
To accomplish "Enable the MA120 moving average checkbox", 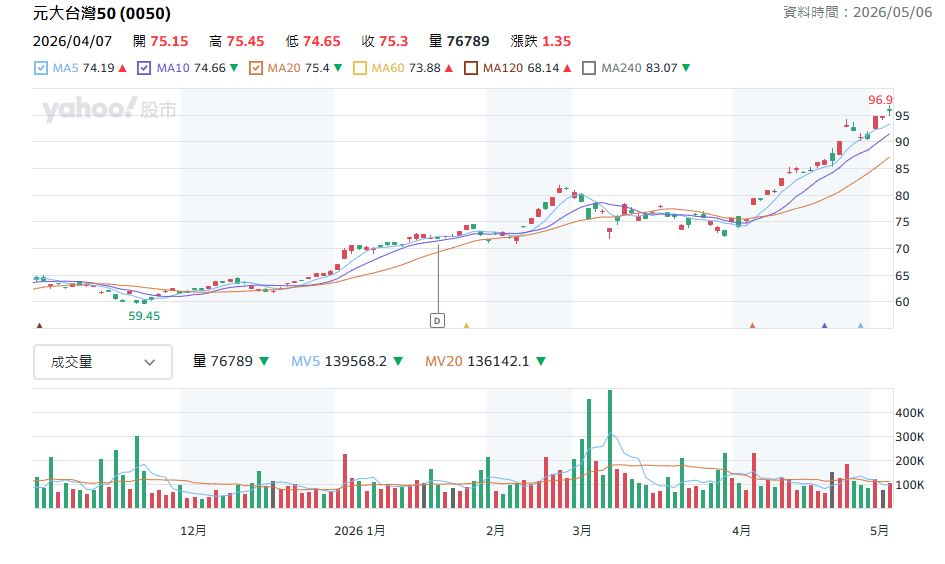I will point(471,68).
